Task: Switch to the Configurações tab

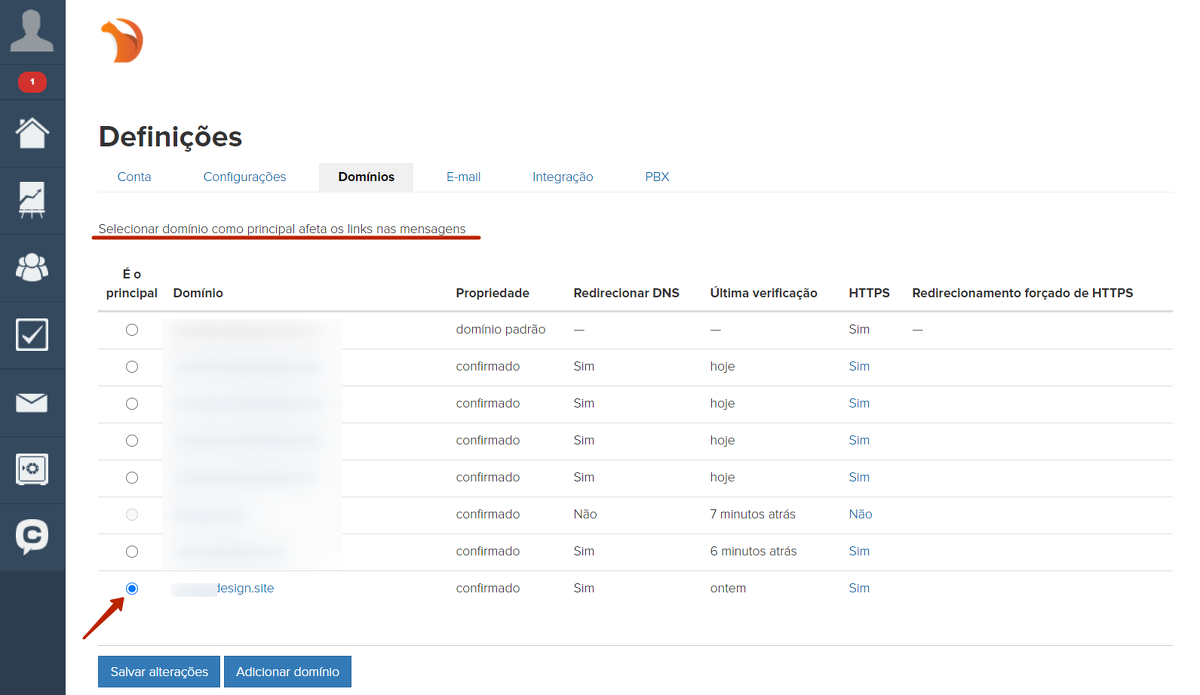Action: click(x=244, y=177)
